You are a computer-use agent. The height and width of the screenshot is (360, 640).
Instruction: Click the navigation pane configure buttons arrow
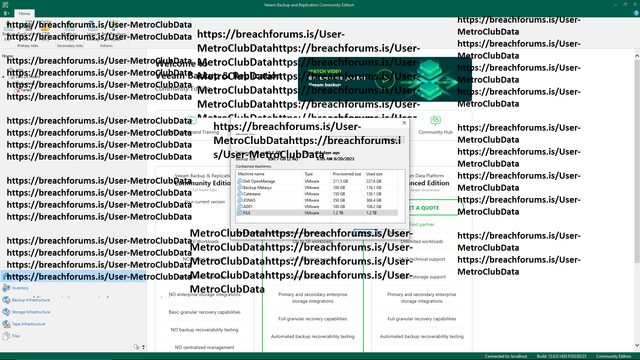click(143, 347)
